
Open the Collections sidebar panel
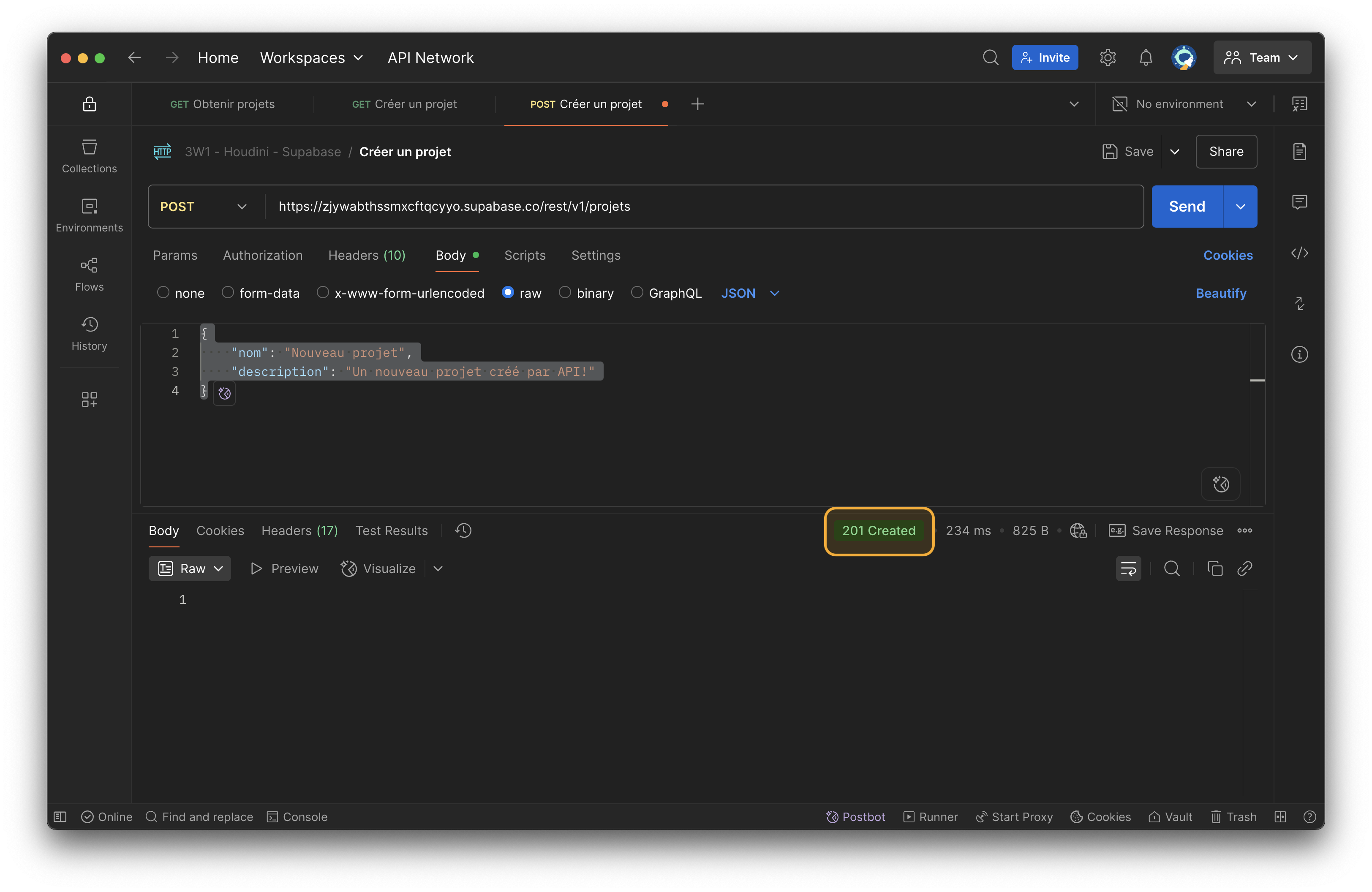point(90,156)
